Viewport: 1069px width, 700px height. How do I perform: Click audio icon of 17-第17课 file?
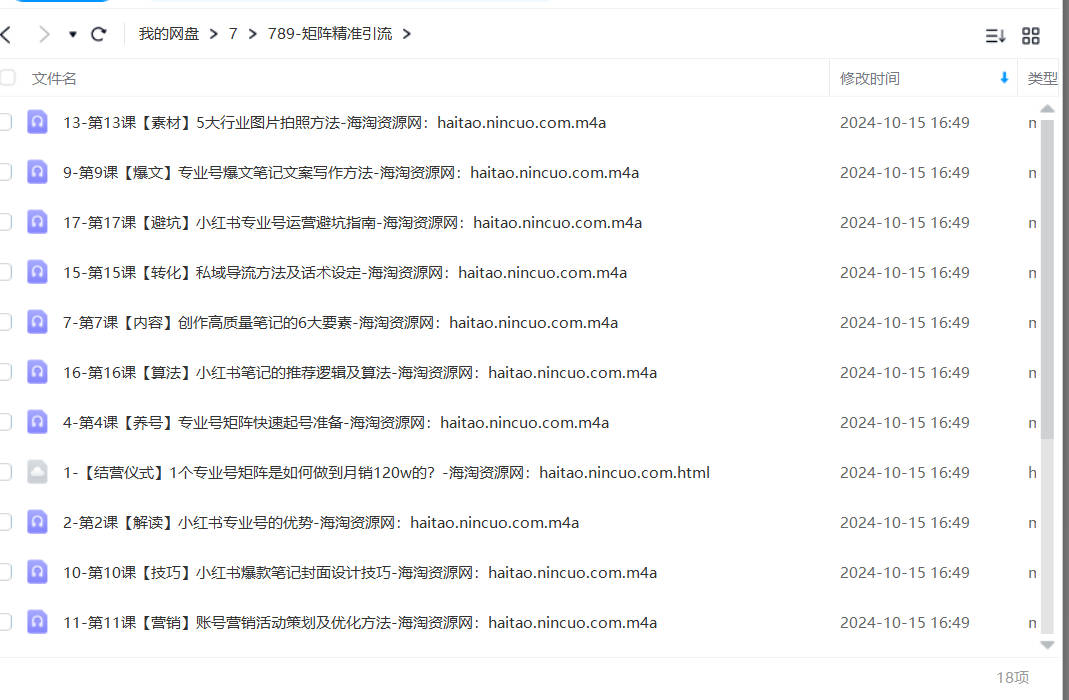pyautogui.click(x=37, y=222)
